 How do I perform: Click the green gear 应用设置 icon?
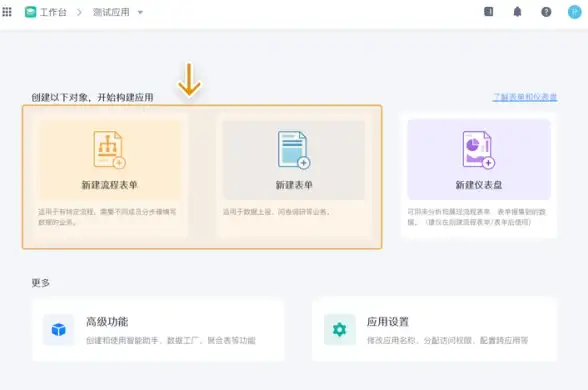[340, 330]
